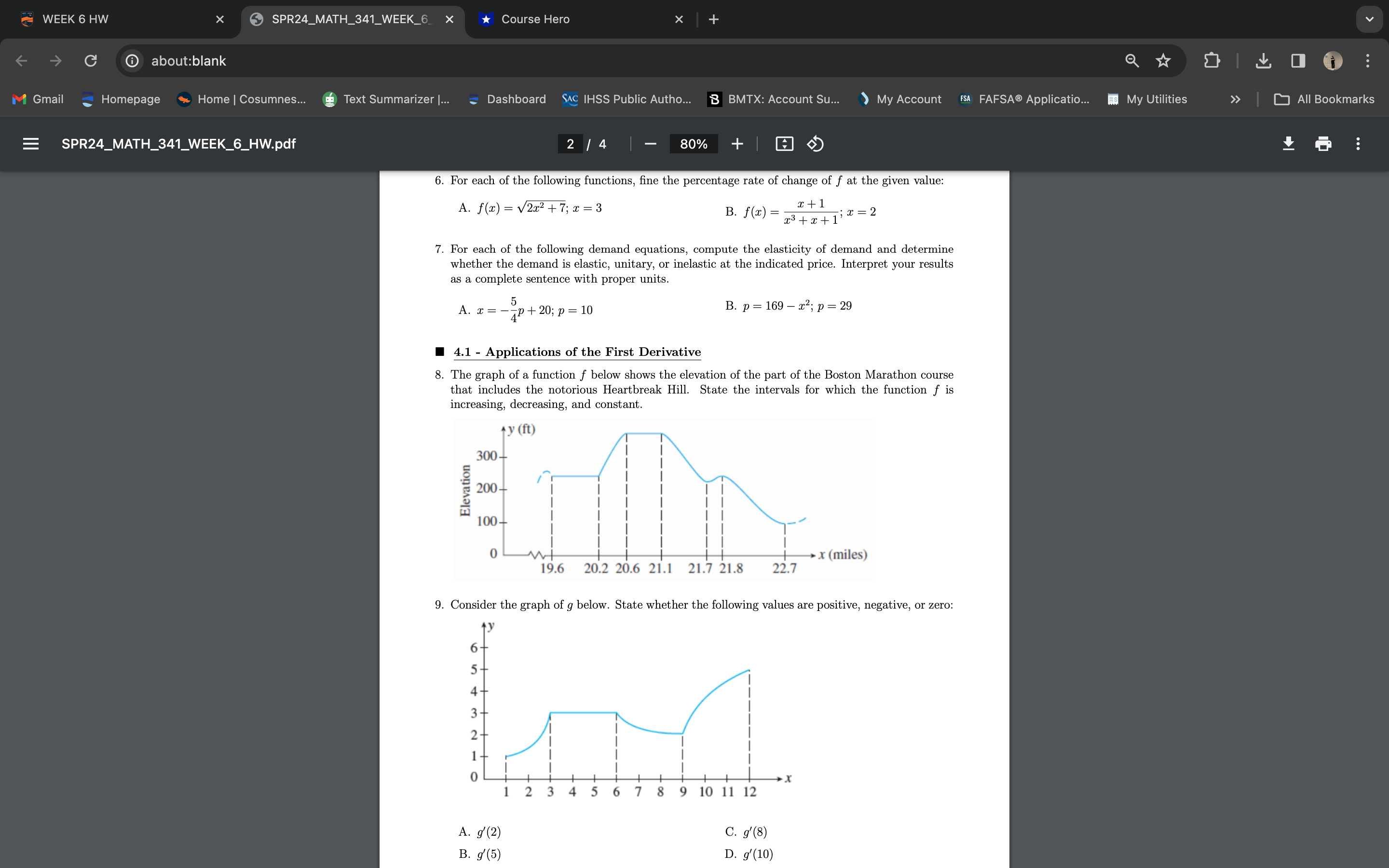Select the fit-to-page icon in PDF viewer

[x=784, y=144]
